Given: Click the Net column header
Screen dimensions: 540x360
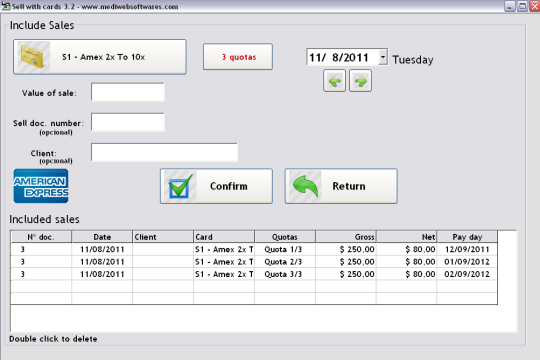Looking at the screenshot, I should point(407,237).
